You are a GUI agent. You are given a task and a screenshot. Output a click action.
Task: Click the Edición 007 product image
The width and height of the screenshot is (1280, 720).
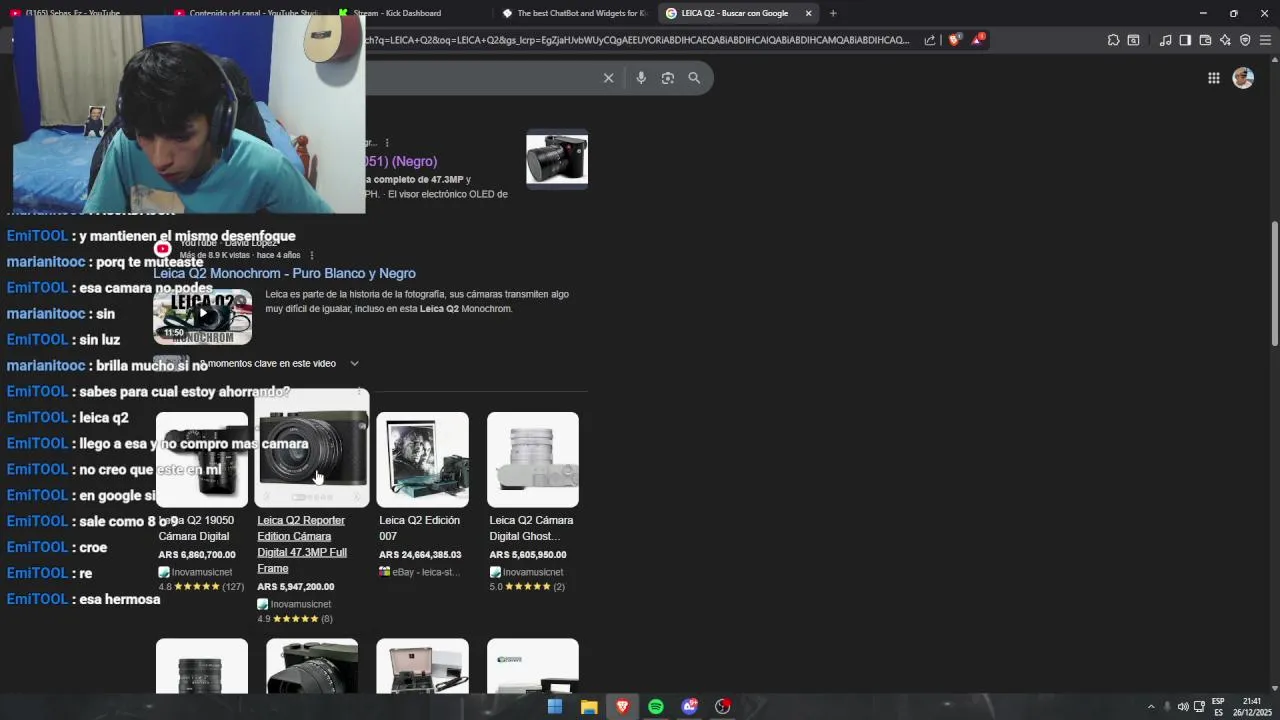tap(422, 459)
